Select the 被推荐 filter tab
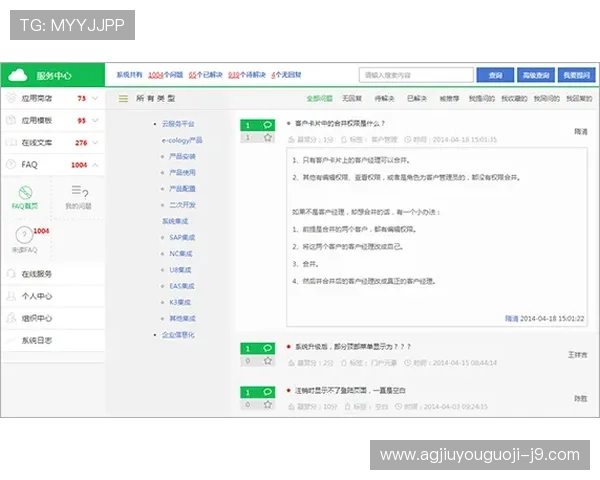 [x=449, y=99]
